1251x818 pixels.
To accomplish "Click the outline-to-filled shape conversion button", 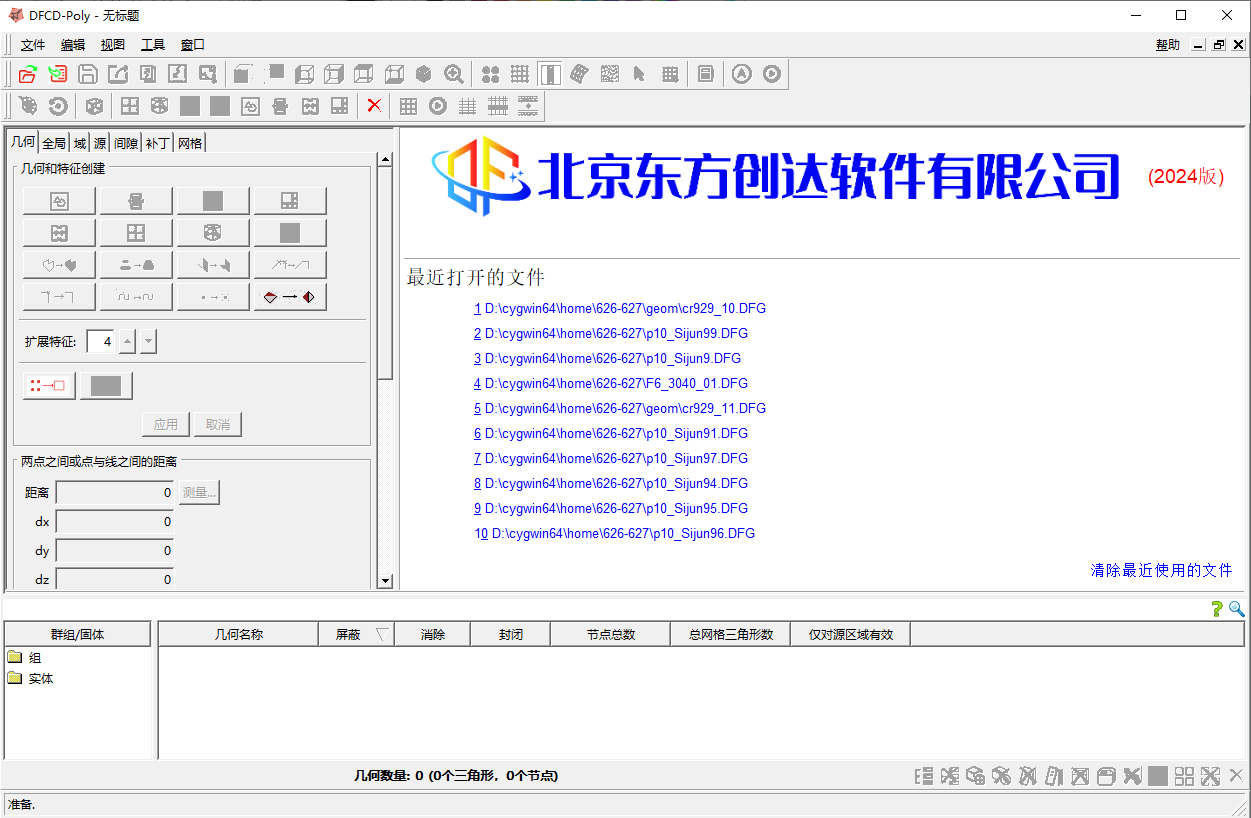I will (x=59, y=265).
